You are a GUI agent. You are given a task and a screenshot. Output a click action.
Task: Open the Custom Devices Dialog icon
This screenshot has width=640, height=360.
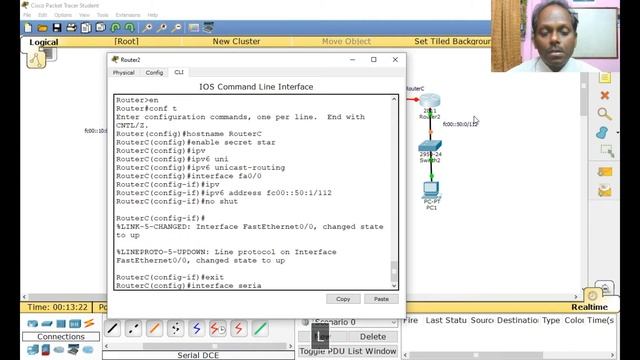click(209, 28)
